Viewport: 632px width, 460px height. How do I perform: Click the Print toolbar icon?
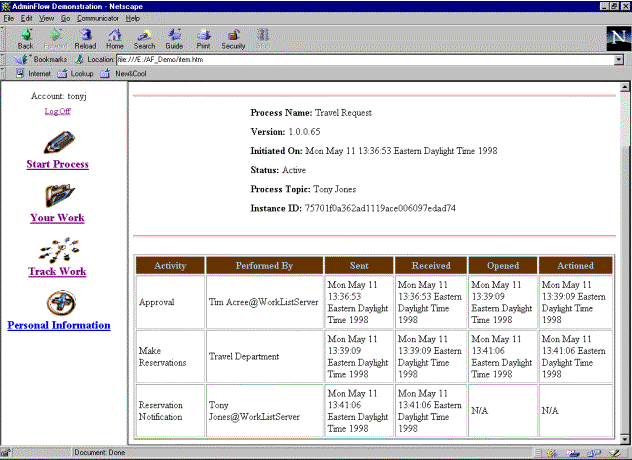pyautogui.click(x=203, y=38)
